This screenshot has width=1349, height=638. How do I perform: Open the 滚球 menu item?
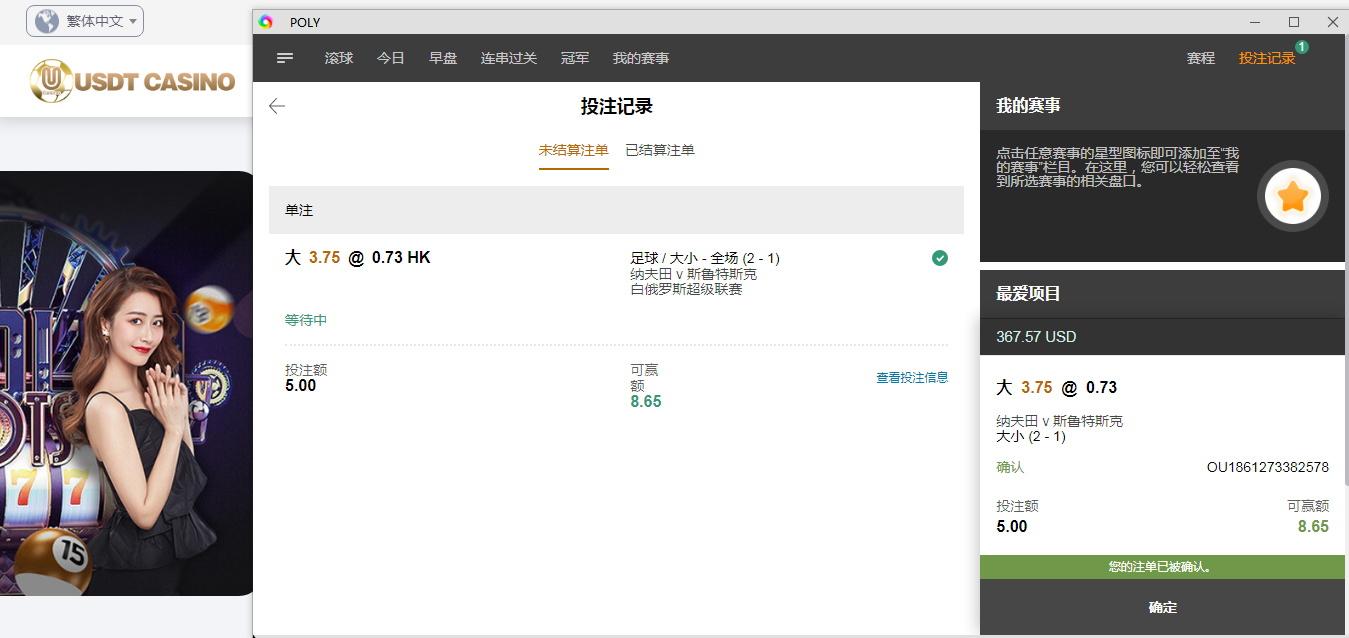(x=339, y=58)
